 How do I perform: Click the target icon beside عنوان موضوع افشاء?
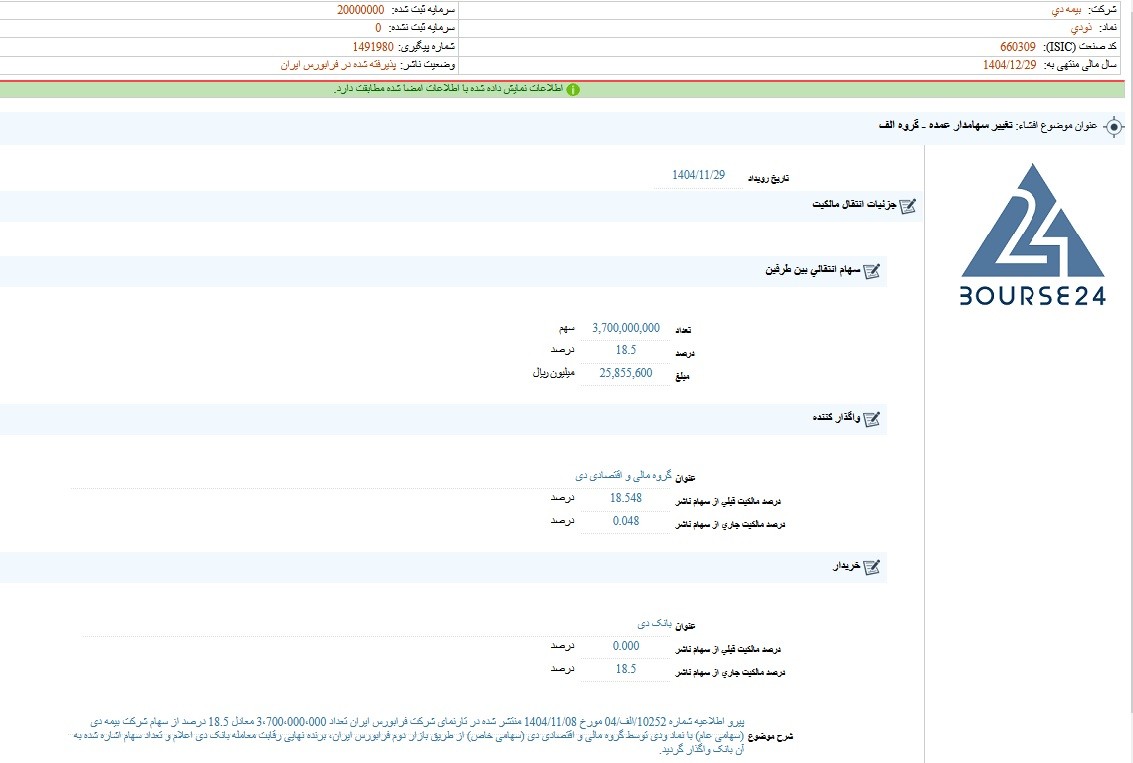(1114, 127)
